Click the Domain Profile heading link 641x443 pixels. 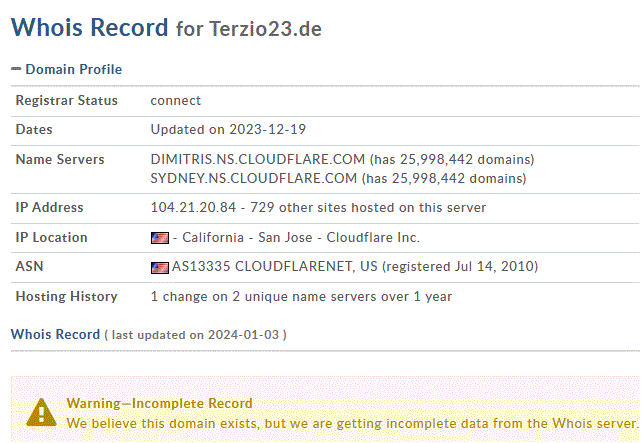[74, 69]
